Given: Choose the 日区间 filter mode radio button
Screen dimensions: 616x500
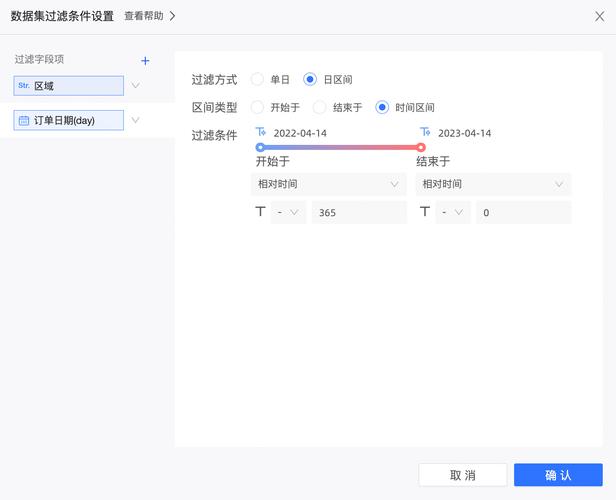Looking at the screenshot, I should pyautogui.click(x=310, y=79).
